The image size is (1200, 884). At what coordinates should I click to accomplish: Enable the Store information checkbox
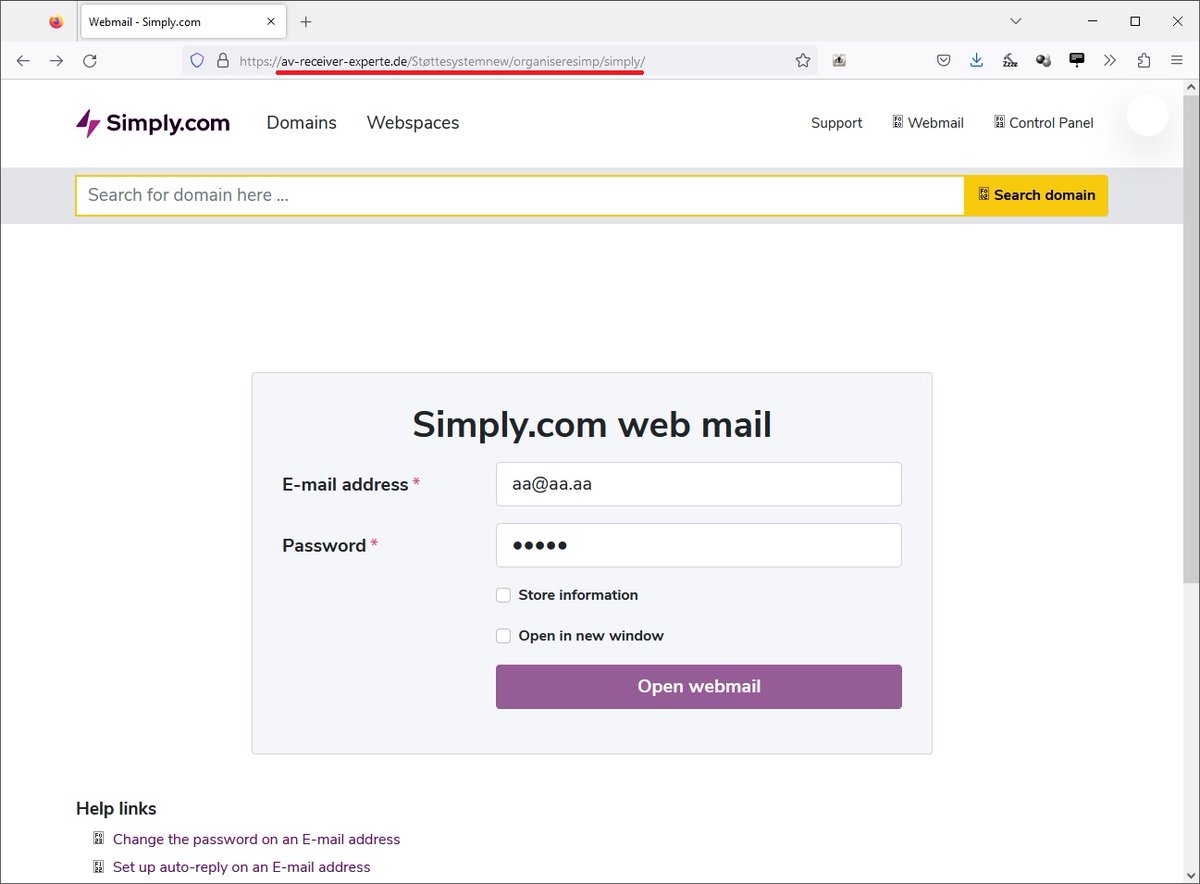pyautogui.click(x=504, y=595)
